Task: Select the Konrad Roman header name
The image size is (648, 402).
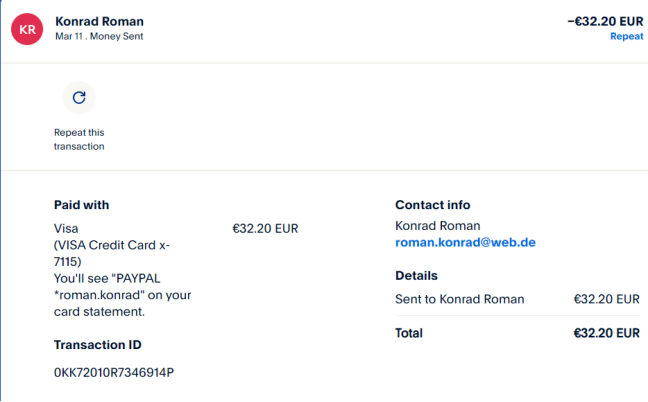Action: (100, 21)
